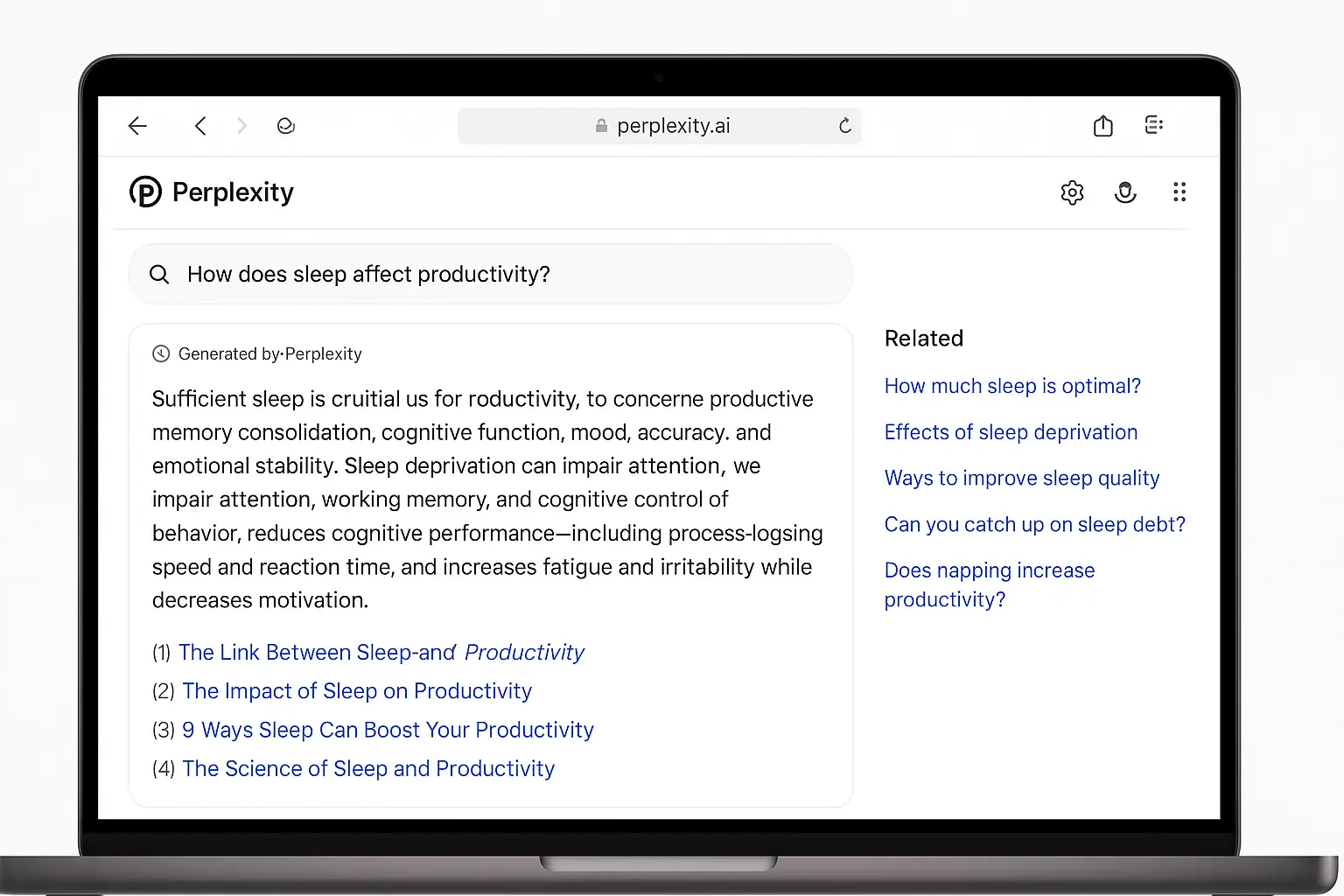Open the six-dot apps menu
The width and height of the screenshot is (1344, 896).
1179,192
